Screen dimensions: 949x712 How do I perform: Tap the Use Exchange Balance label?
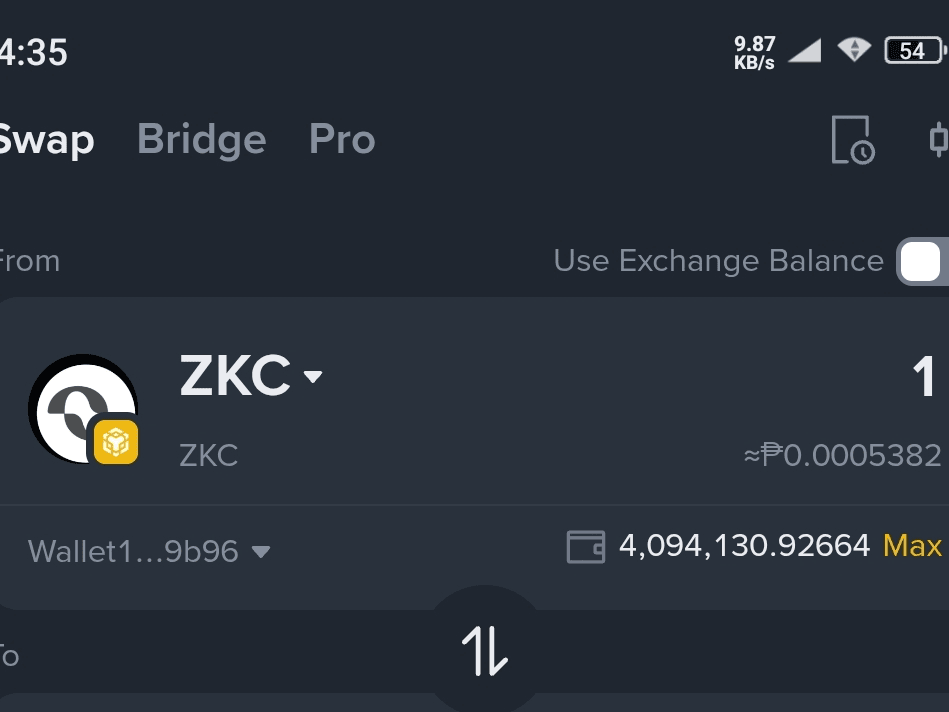tap(718, 261)
